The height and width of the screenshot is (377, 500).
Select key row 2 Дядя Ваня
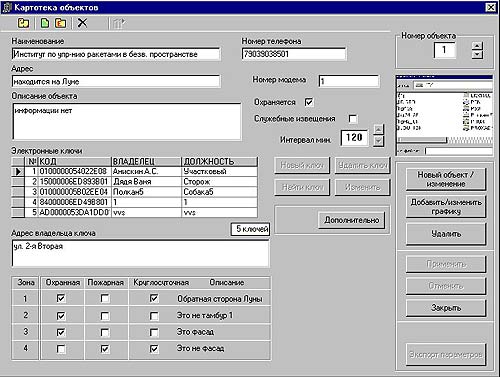pyautogui.click(x=134, y=182)
